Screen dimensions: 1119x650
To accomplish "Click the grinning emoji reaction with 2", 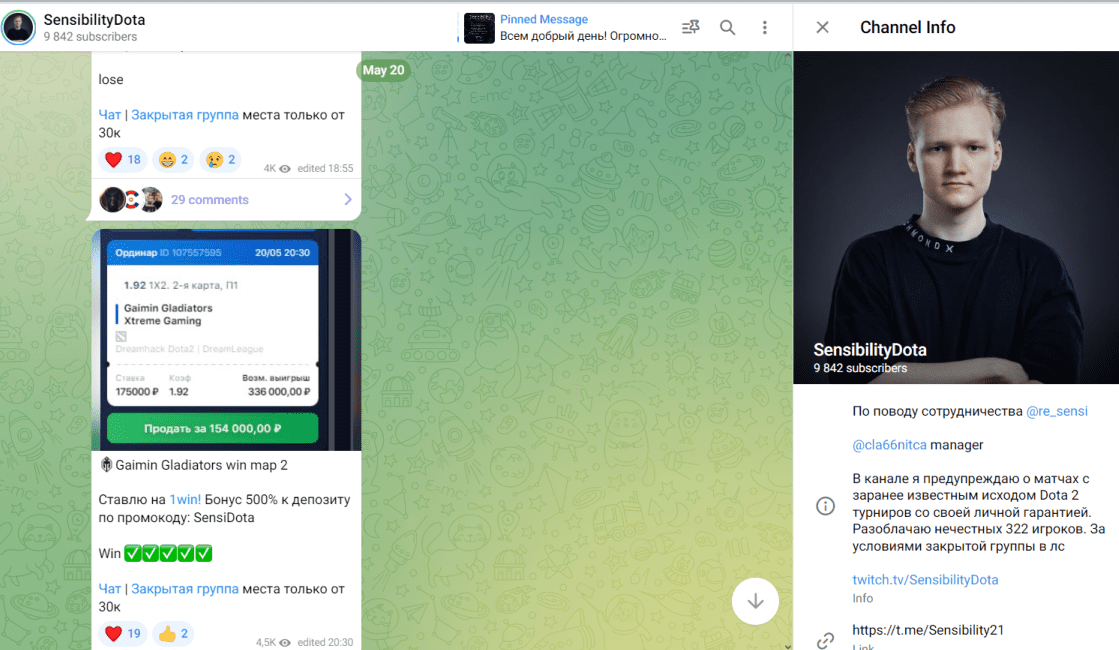I will 173,160.
